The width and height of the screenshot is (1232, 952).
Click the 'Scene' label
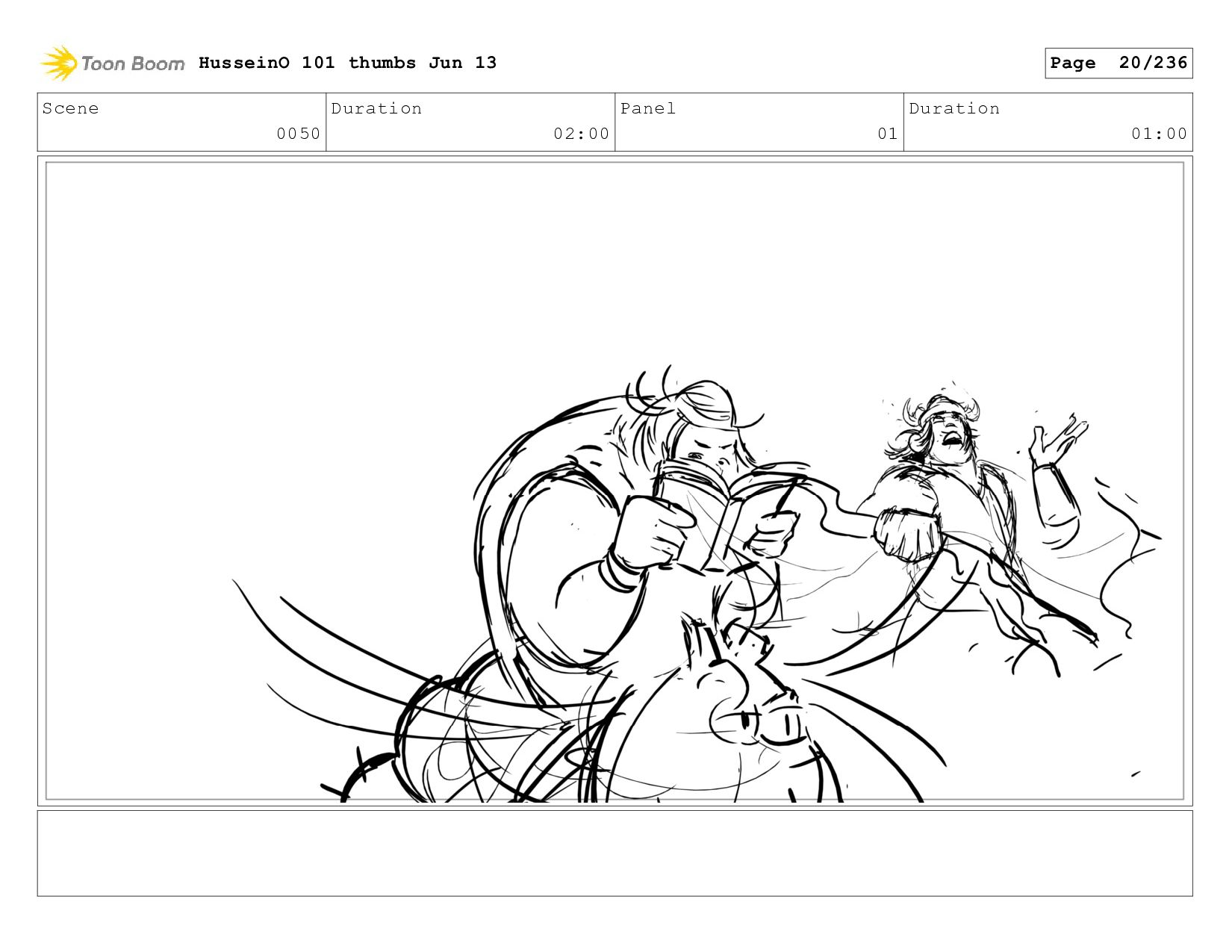[x=71, y=108]
